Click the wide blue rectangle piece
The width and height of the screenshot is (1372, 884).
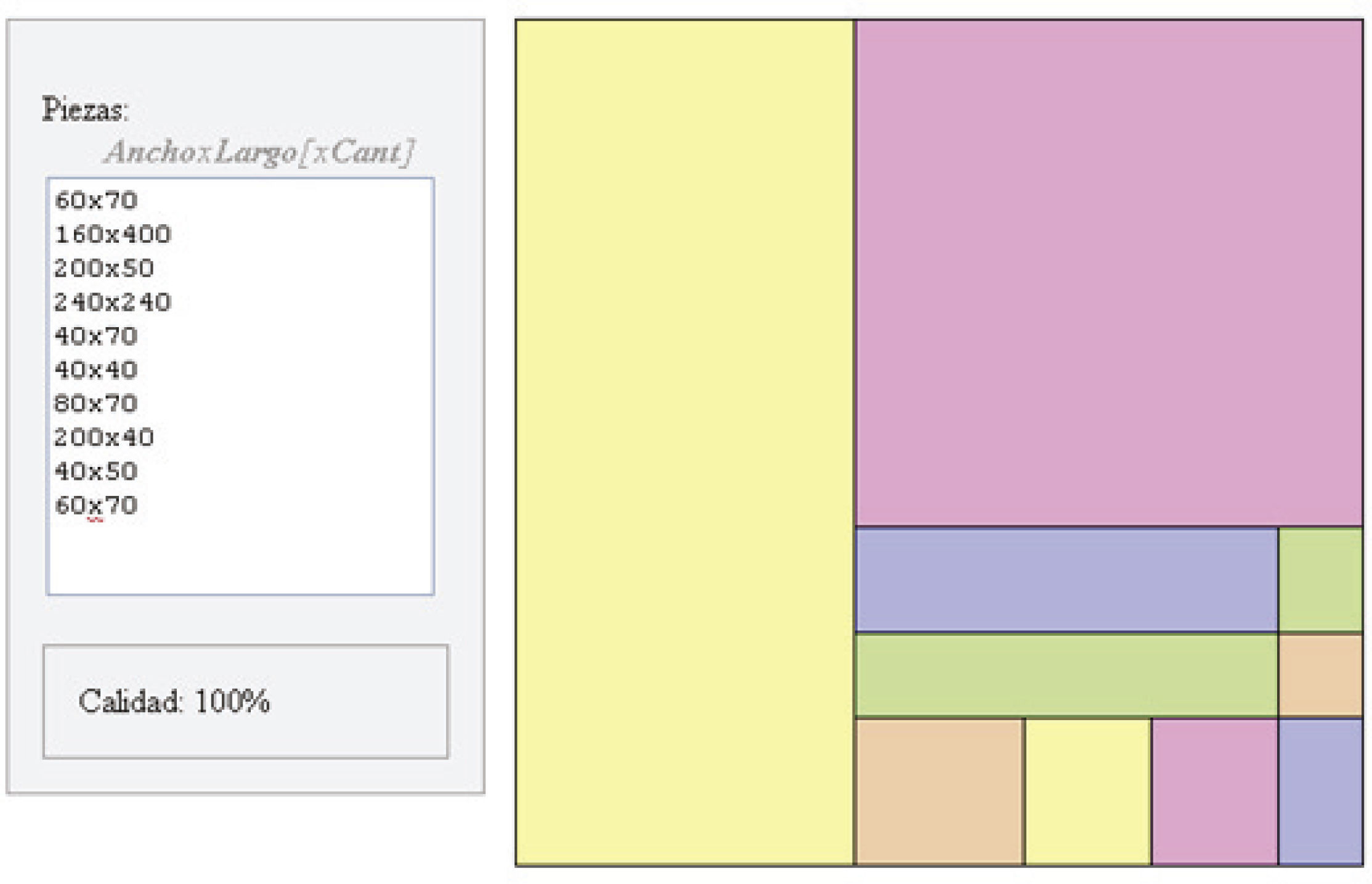[1066, 580]
